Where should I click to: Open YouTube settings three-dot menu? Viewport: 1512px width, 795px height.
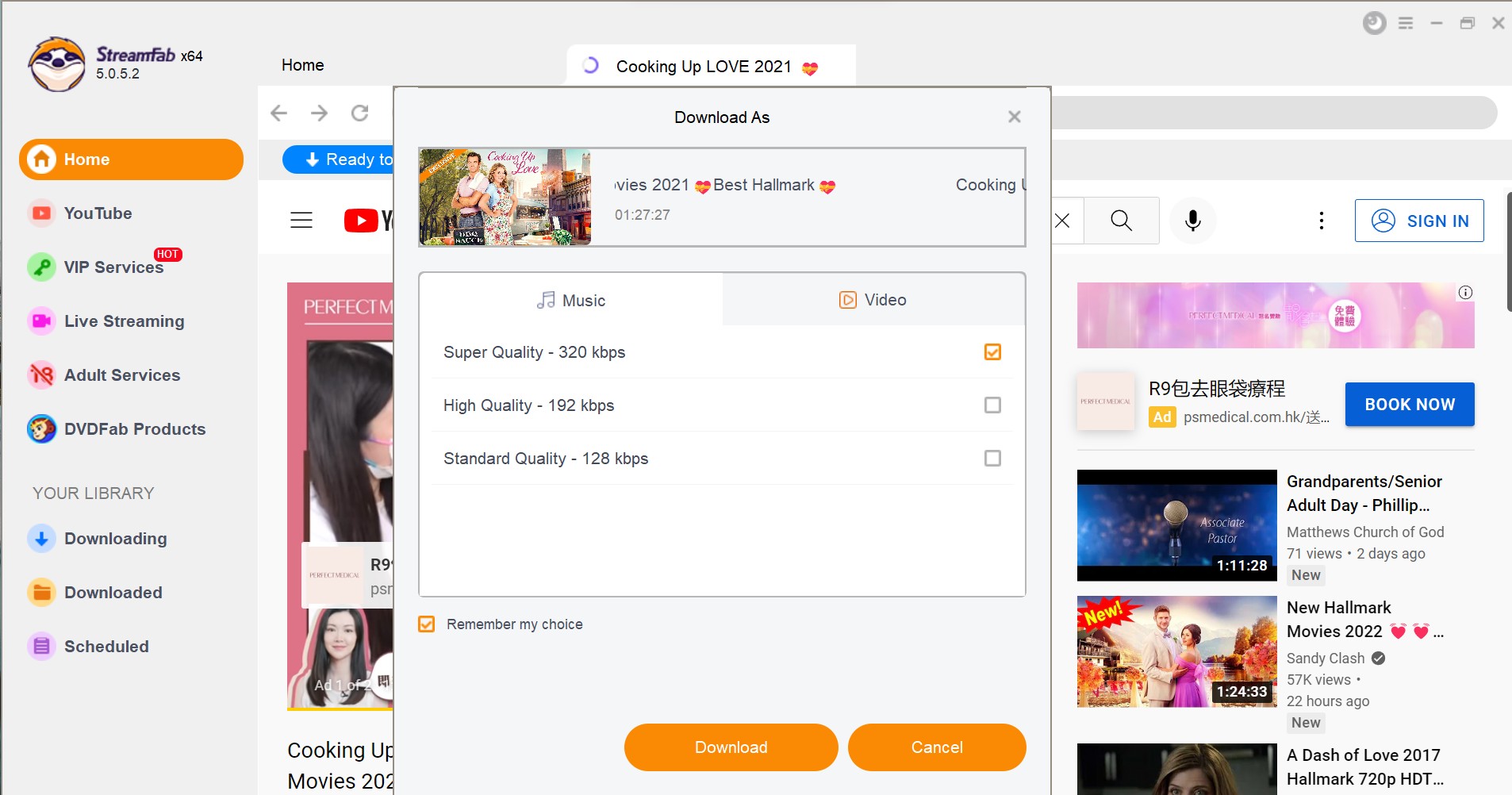[x=1321, y=221]
